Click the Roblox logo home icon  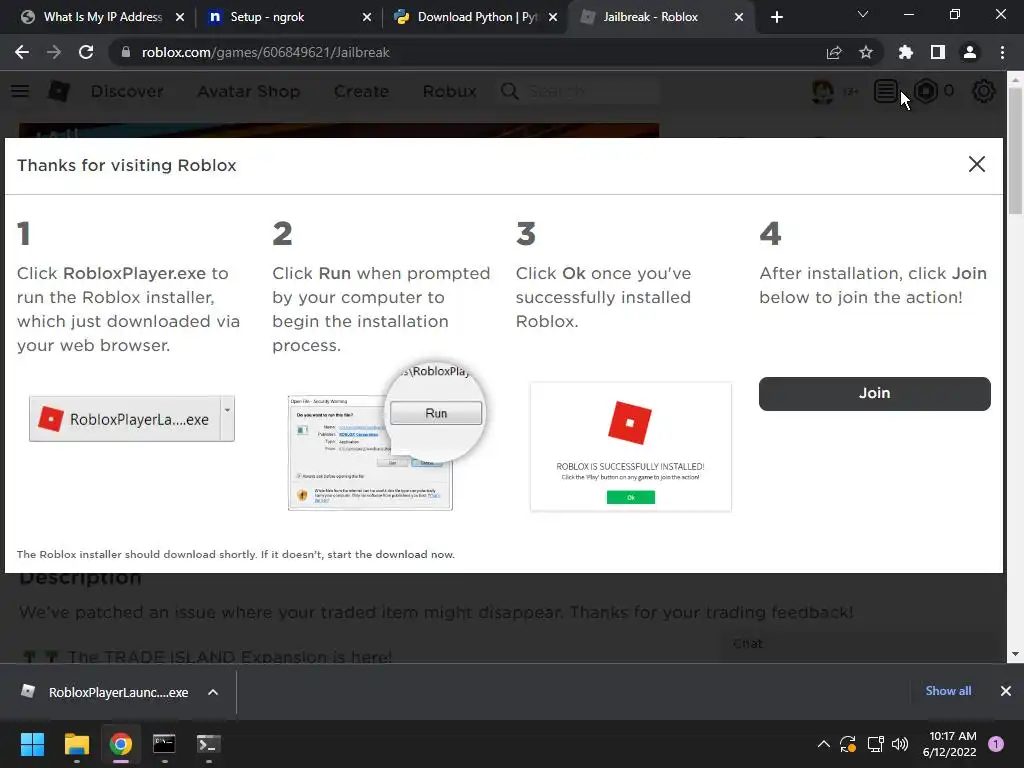pyautogui.click(x=59, y=91)
